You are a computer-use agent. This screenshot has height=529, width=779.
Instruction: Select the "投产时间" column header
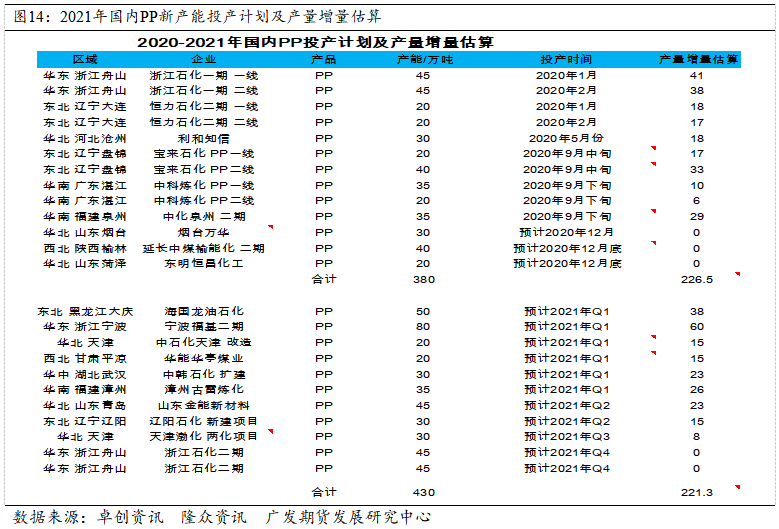tap(566, 60)
